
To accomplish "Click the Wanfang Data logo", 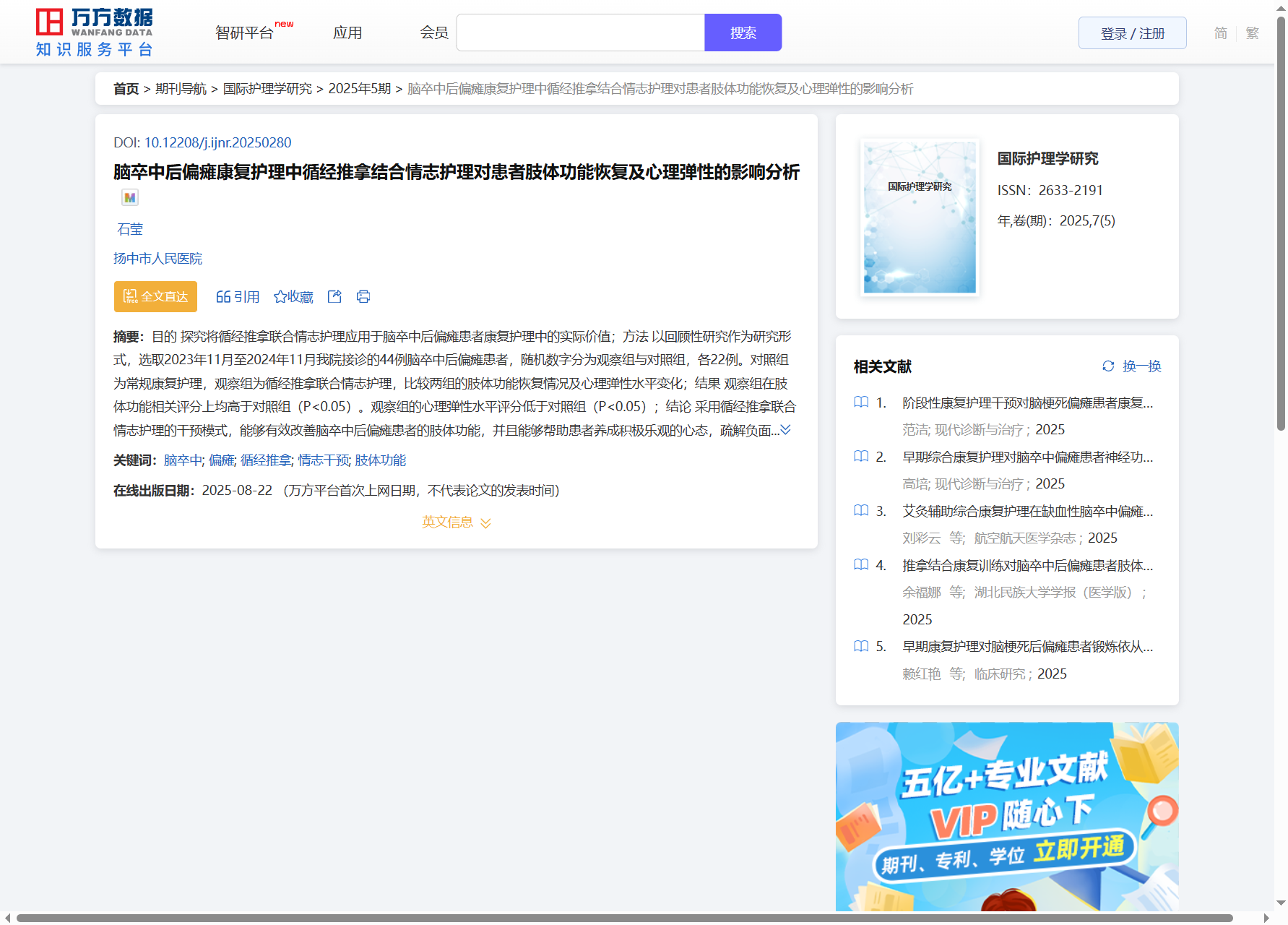I will pos(94,33).
